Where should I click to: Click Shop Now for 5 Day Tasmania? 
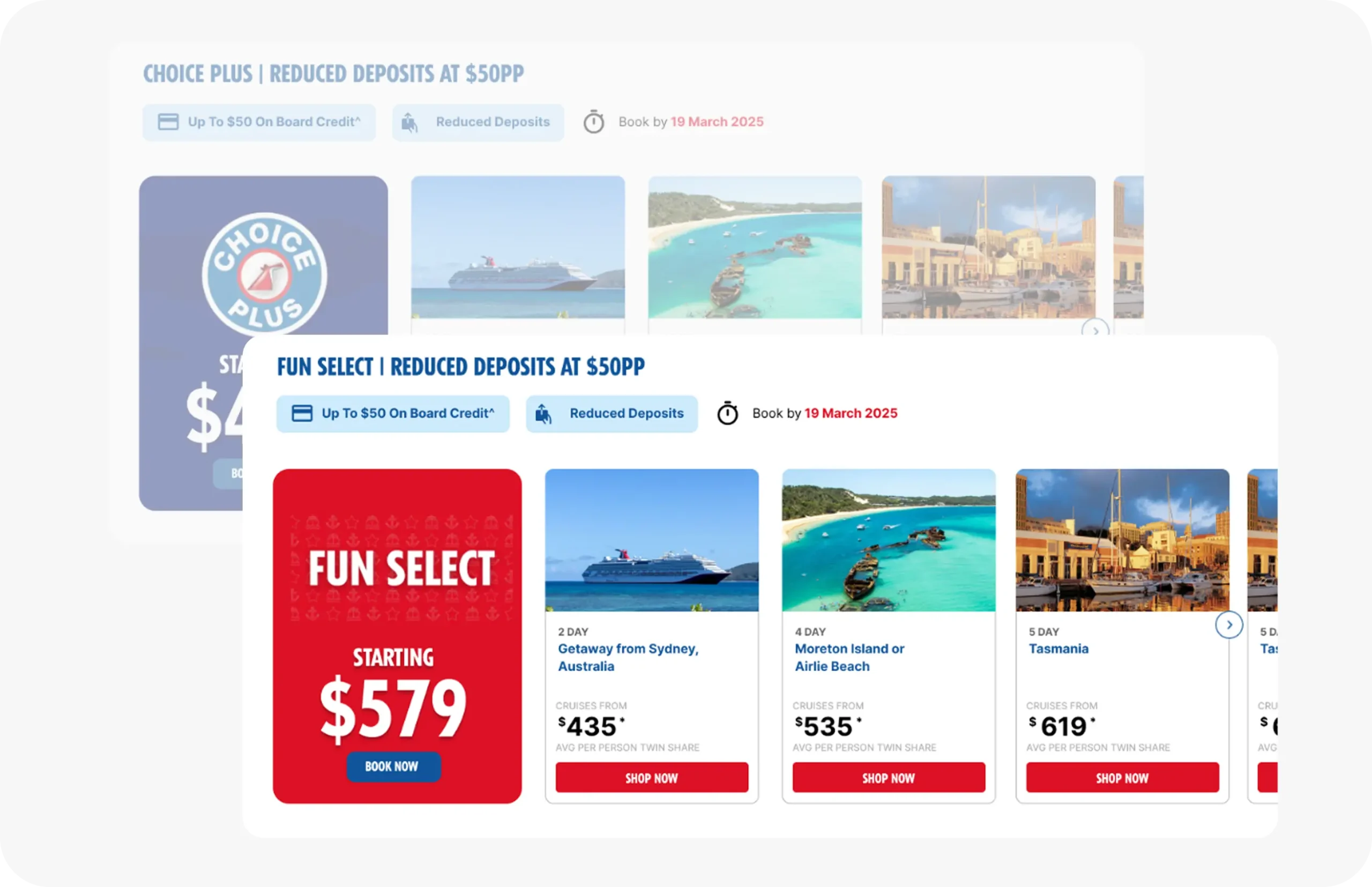[1123, 778]
